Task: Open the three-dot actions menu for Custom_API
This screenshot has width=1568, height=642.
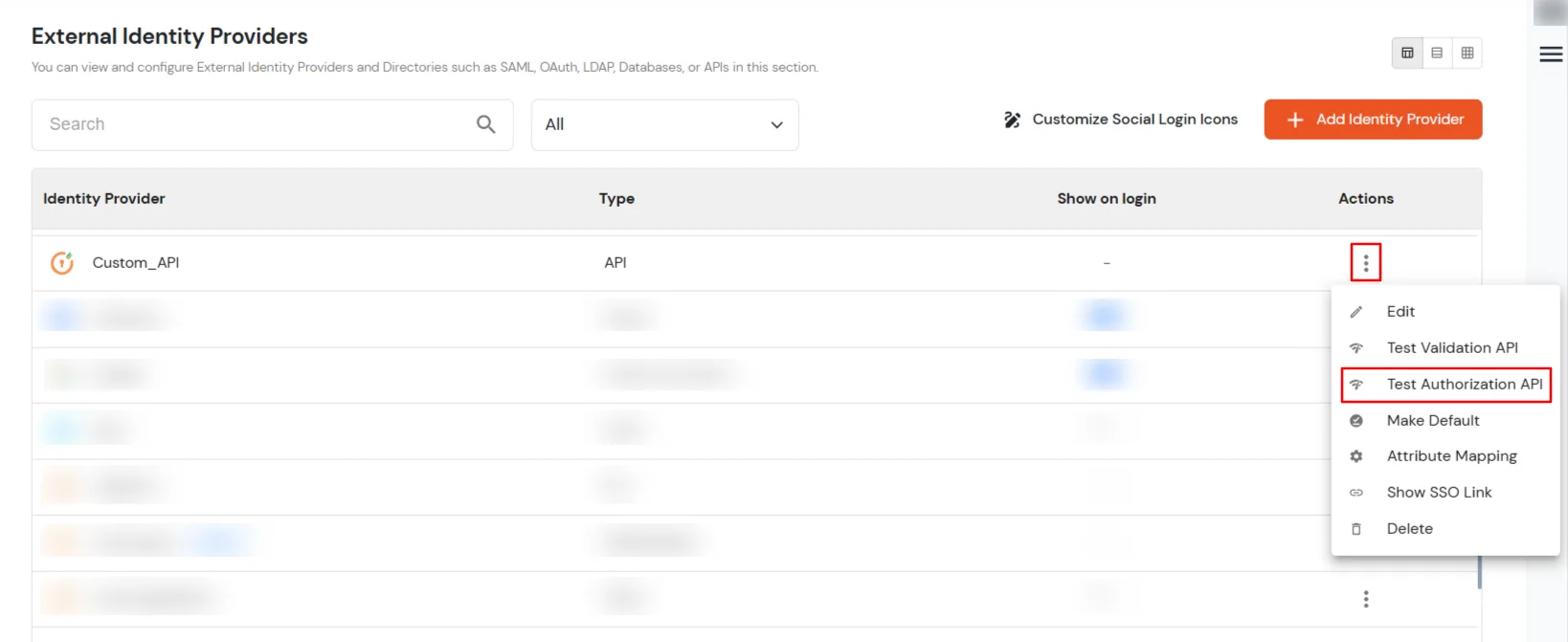Action: coord(1366,262)
